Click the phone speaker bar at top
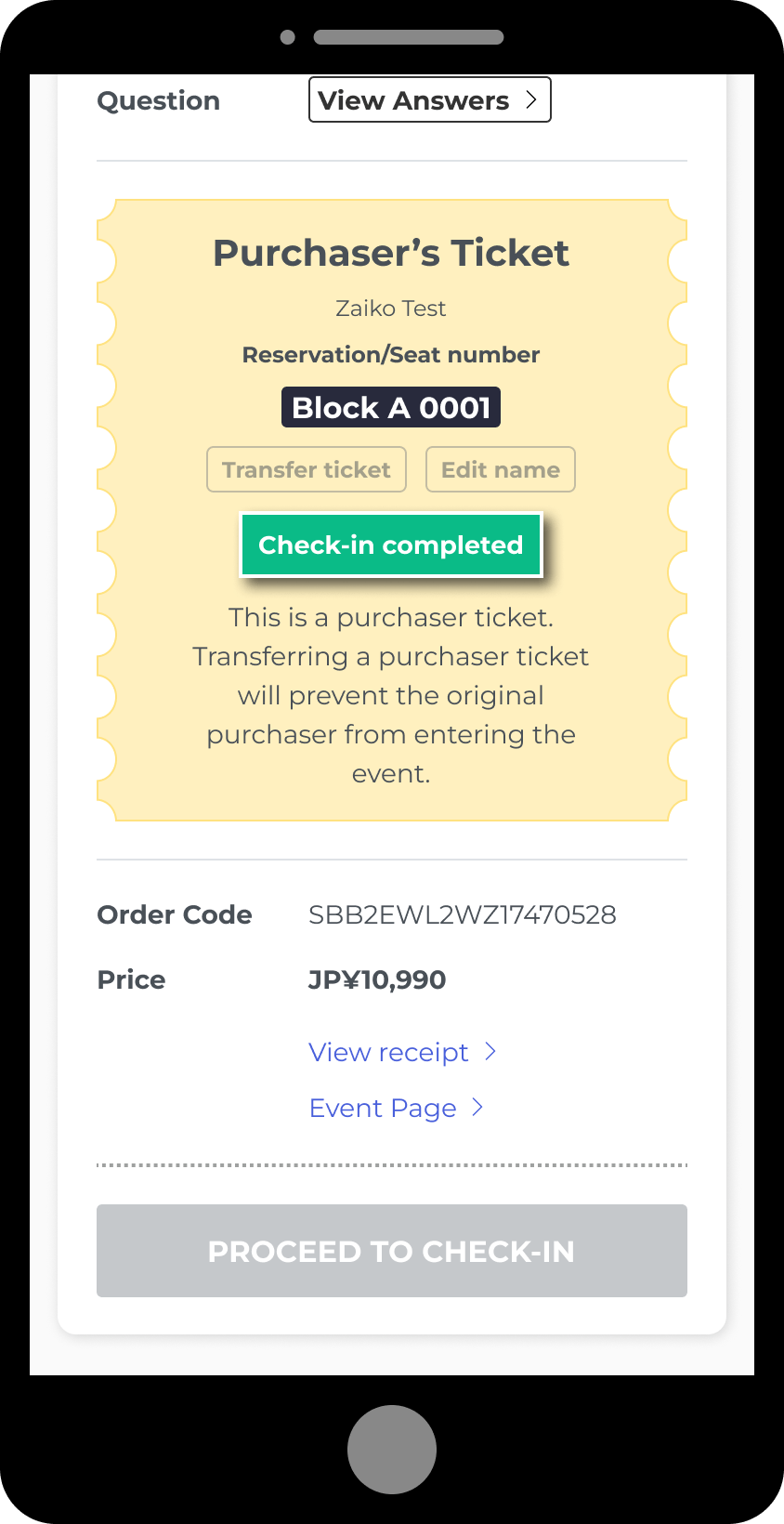Image resolution: width=784 pixels, height=1524 pixels. click(x=409, y=37)
